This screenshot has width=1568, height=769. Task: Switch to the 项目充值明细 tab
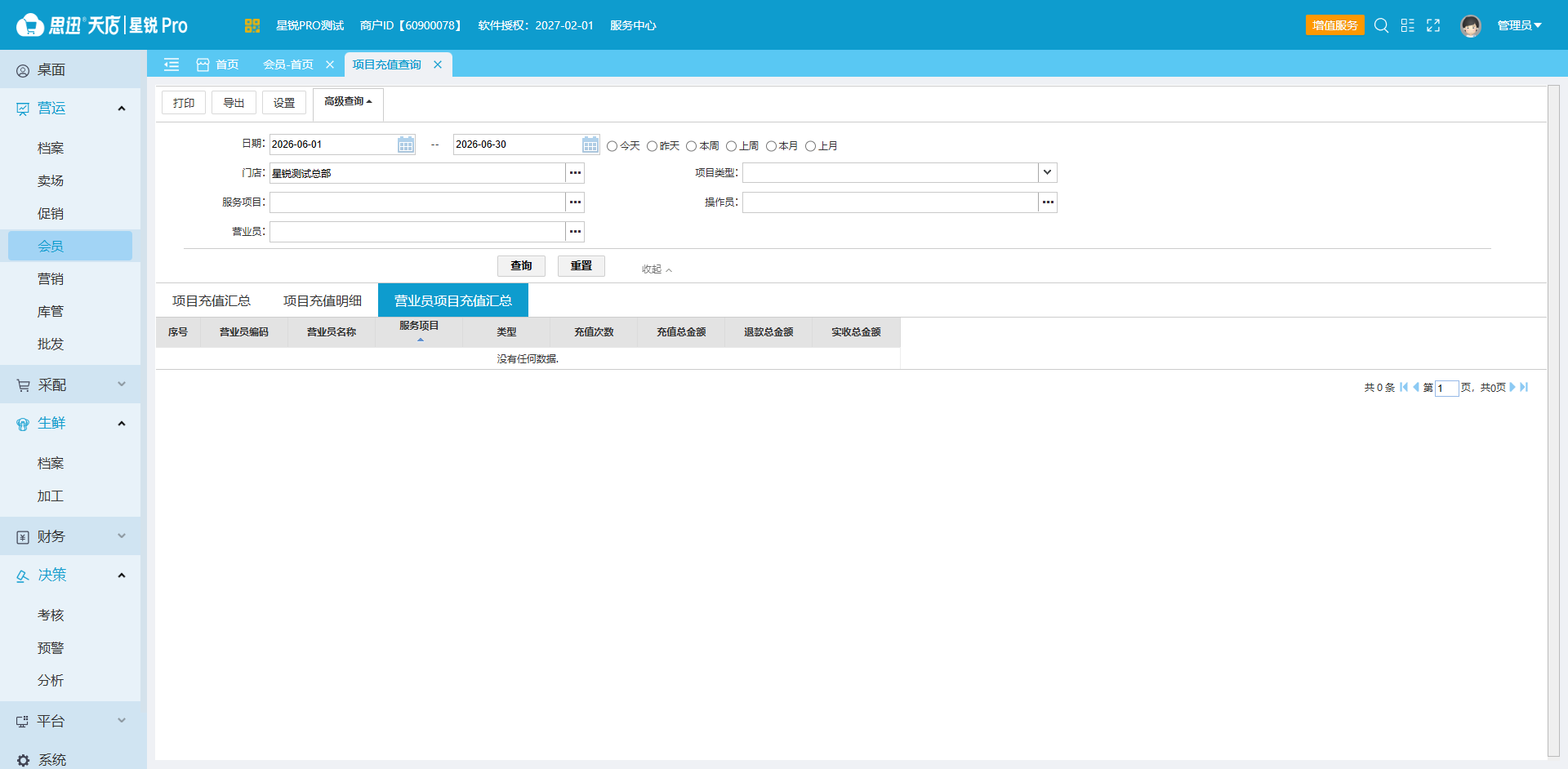[x=323, y=300]
